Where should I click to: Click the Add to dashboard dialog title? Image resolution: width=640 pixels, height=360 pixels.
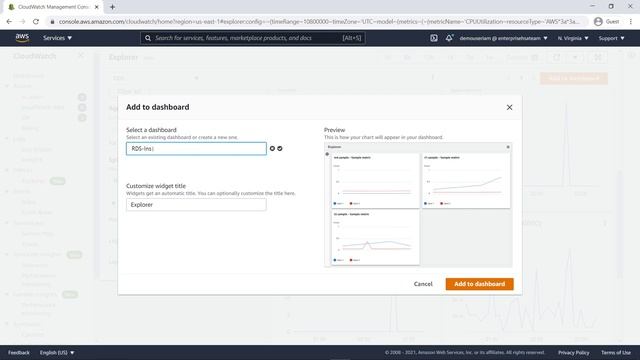[158, 107]
